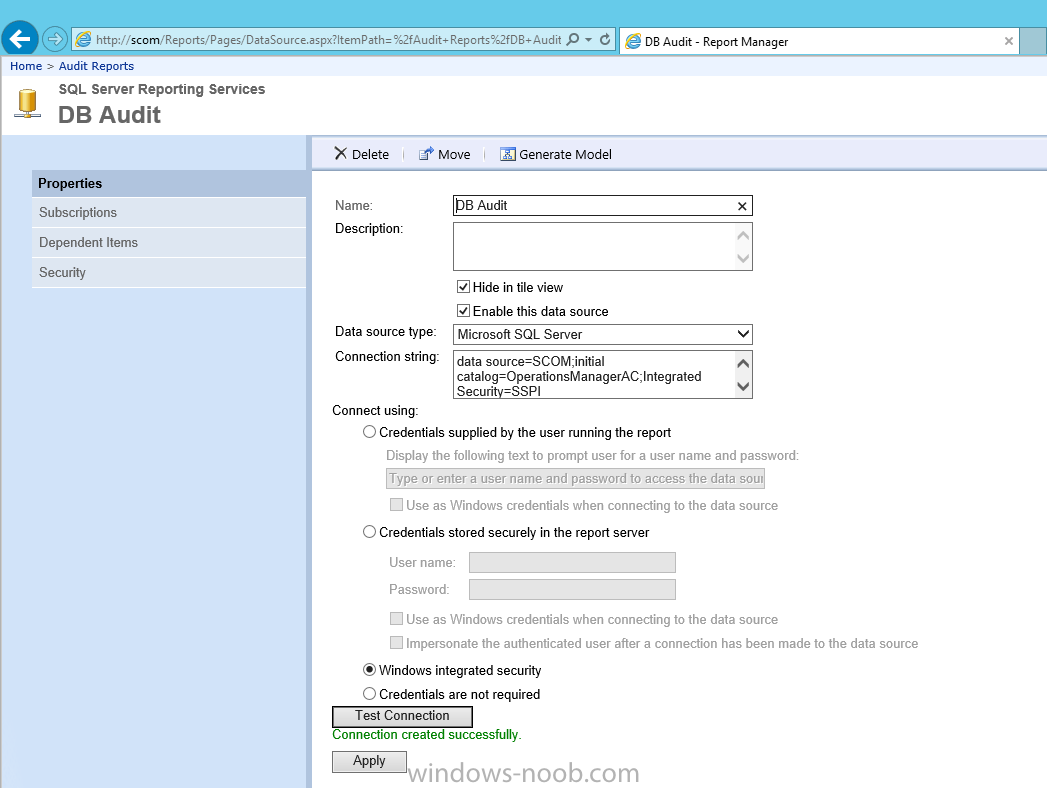The height and width of the screenshot is (788, 1047).
Task: Check Impersonate the authenticated user checkbox
Action: click(x=397, y=643)
